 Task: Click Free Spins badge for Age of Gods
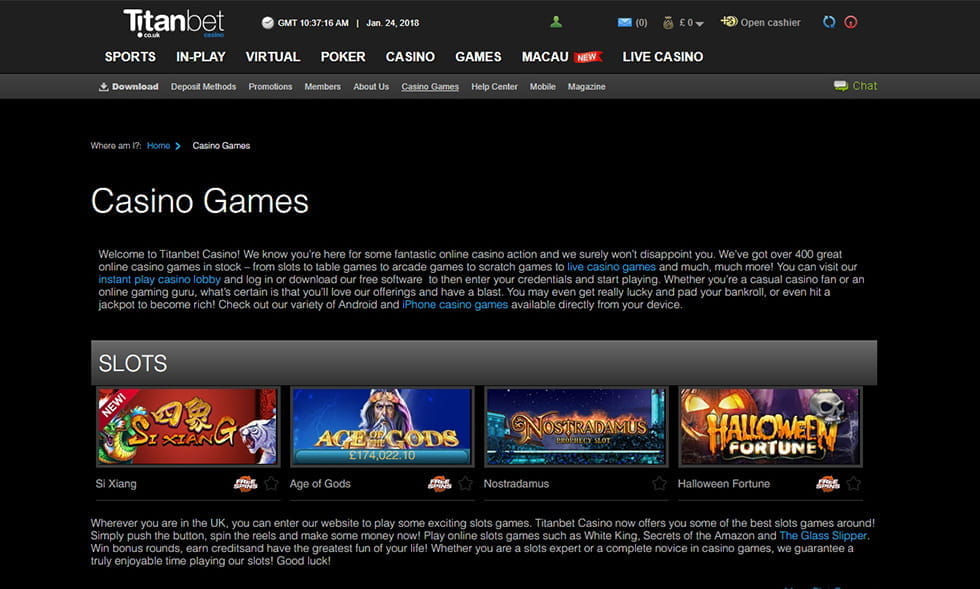point(439,483)
